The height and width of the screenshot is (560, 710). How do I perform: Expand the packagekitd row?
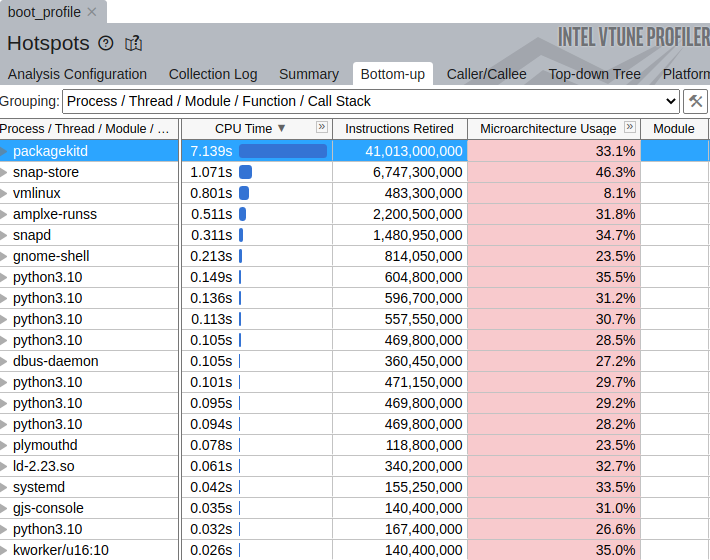pos(4,151)
